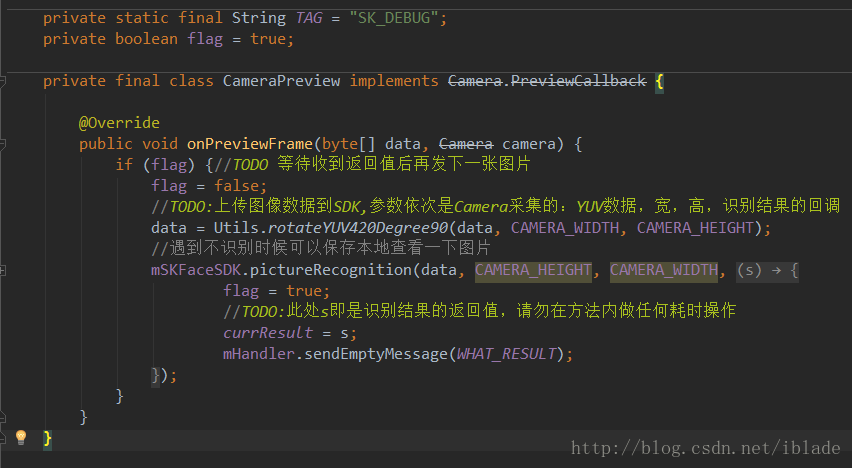Expand the fold marker beside mSKFaceSDK.pictureRecognition line
Screen dimensions: 852x468
[x=3, y=270]
